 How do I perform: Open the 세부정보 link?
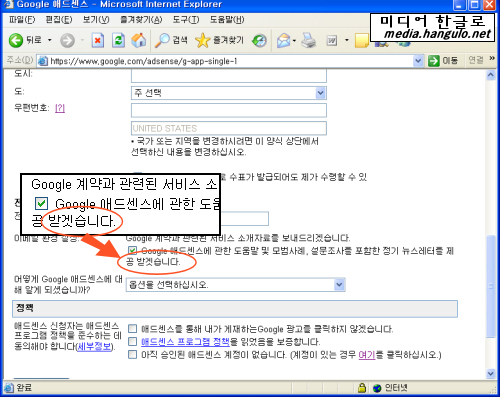coord(95,347)
